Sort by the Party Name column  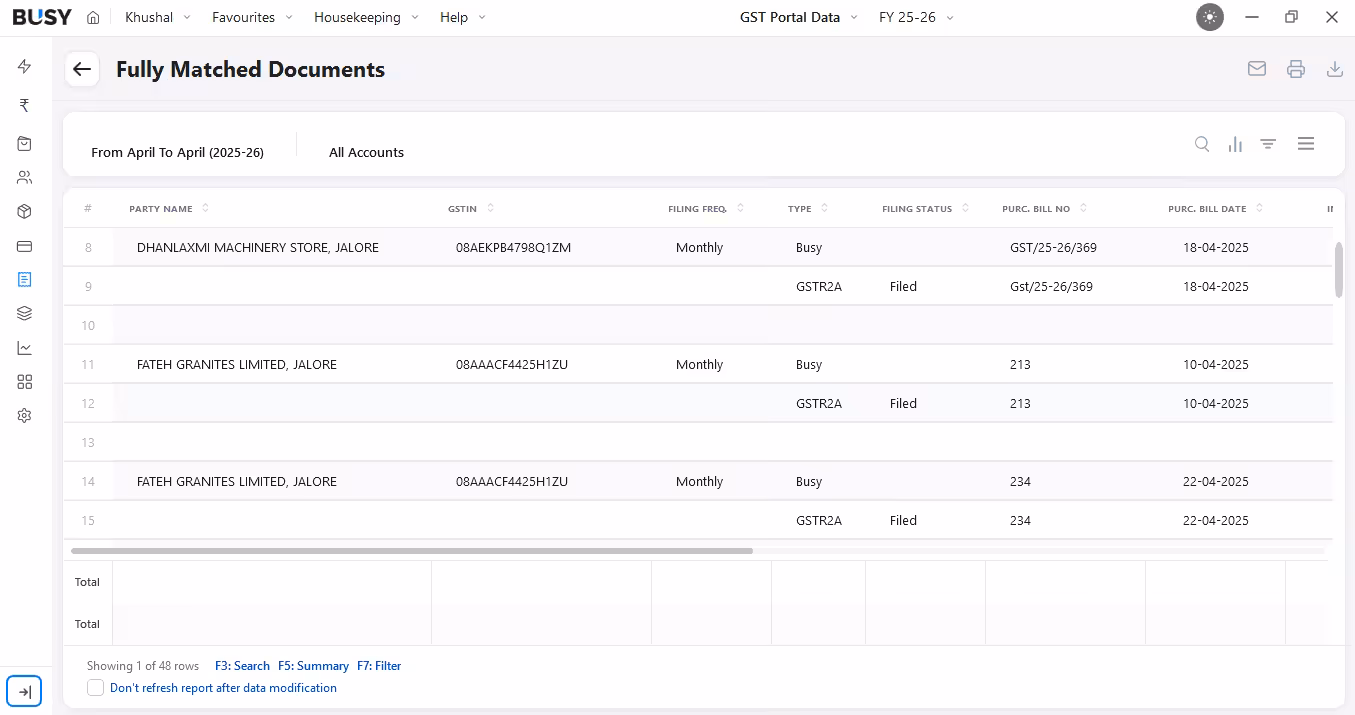tap(169, 209)
